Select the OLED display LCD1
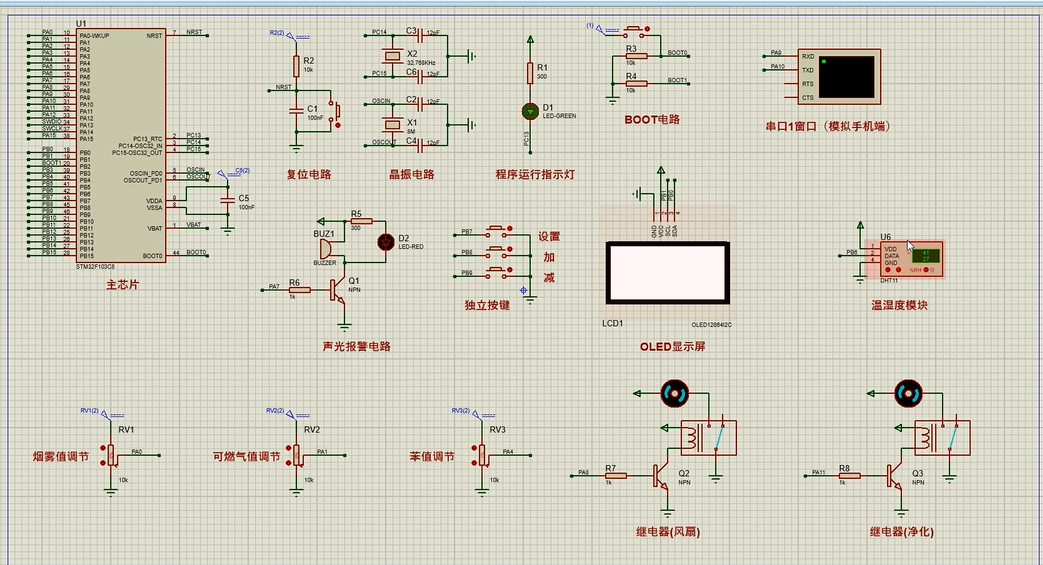Screen dimensions: 1043x565 pos(668,272)
